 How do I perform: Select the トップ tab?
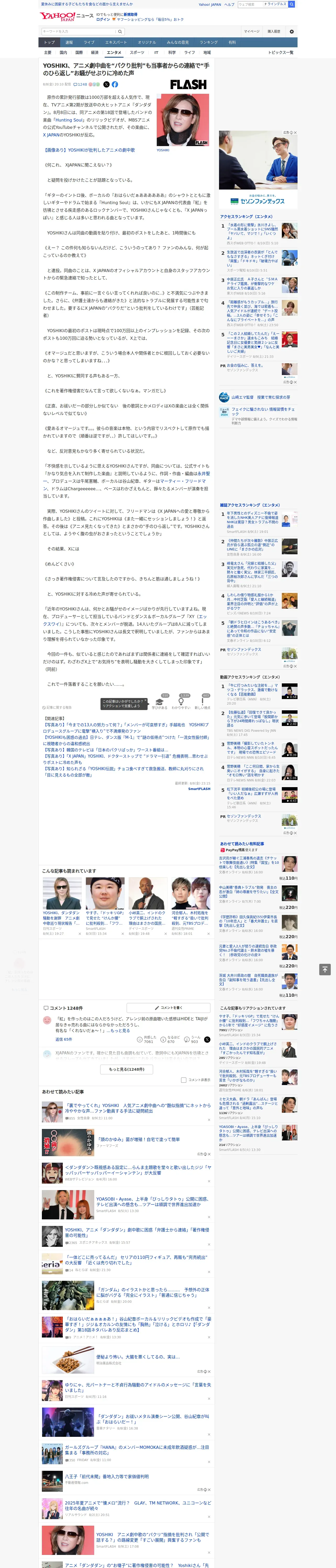(x=49, y=43)
